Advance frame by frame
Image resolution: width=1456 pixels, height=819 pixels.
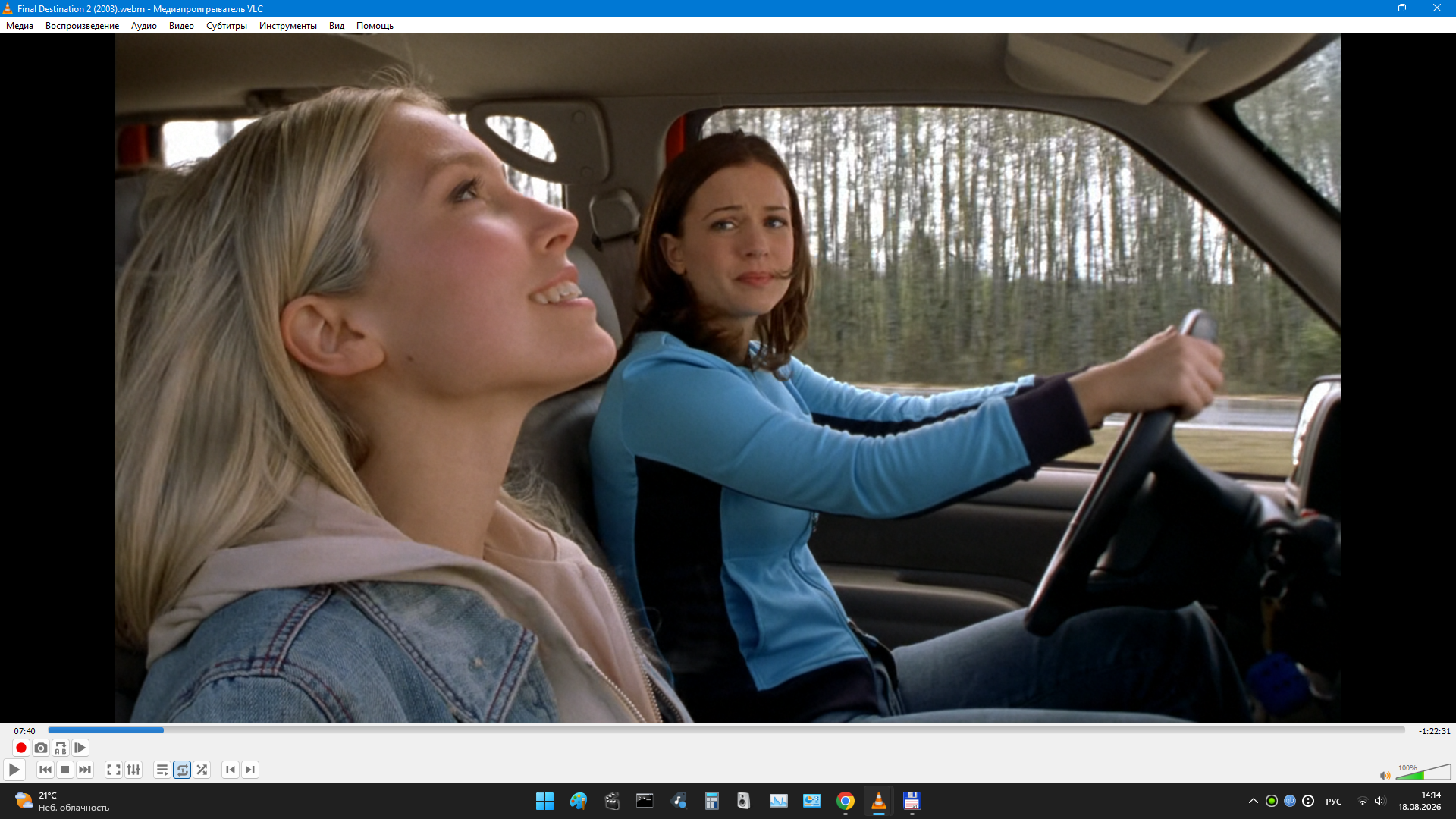80,748
